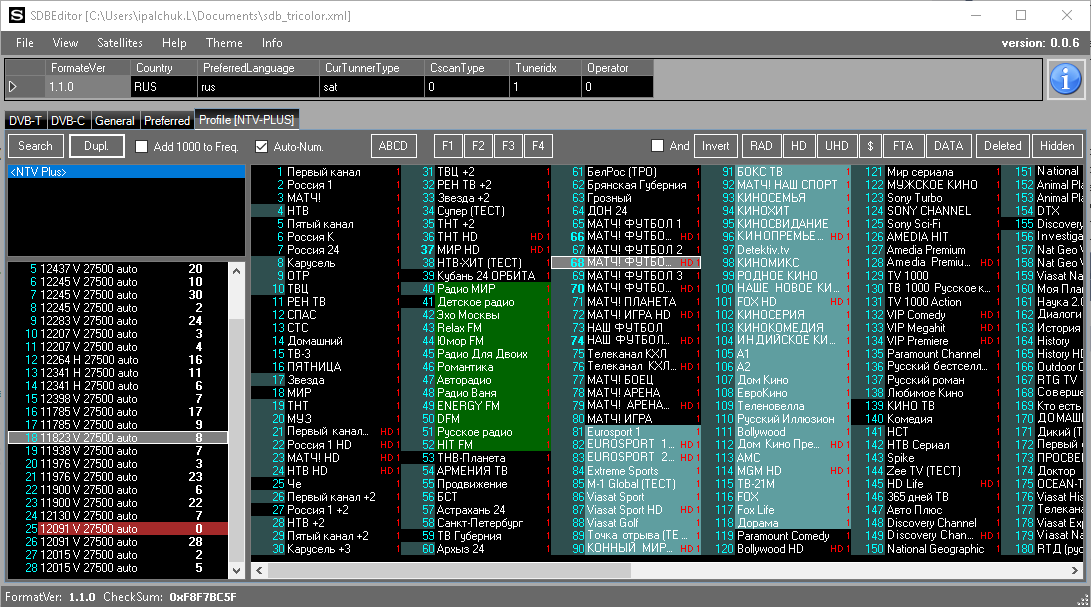The width and height of the screenshot is (1091, 607).
Task: Enable the Add 1000 to Freq. checkbox
Action: 140,147
